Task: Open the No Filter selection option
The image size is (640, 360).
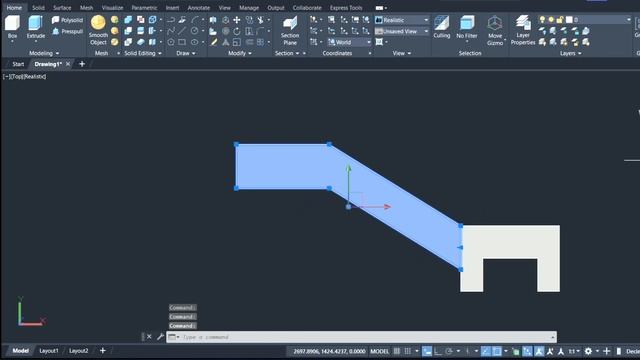Action: pos(467,27)
